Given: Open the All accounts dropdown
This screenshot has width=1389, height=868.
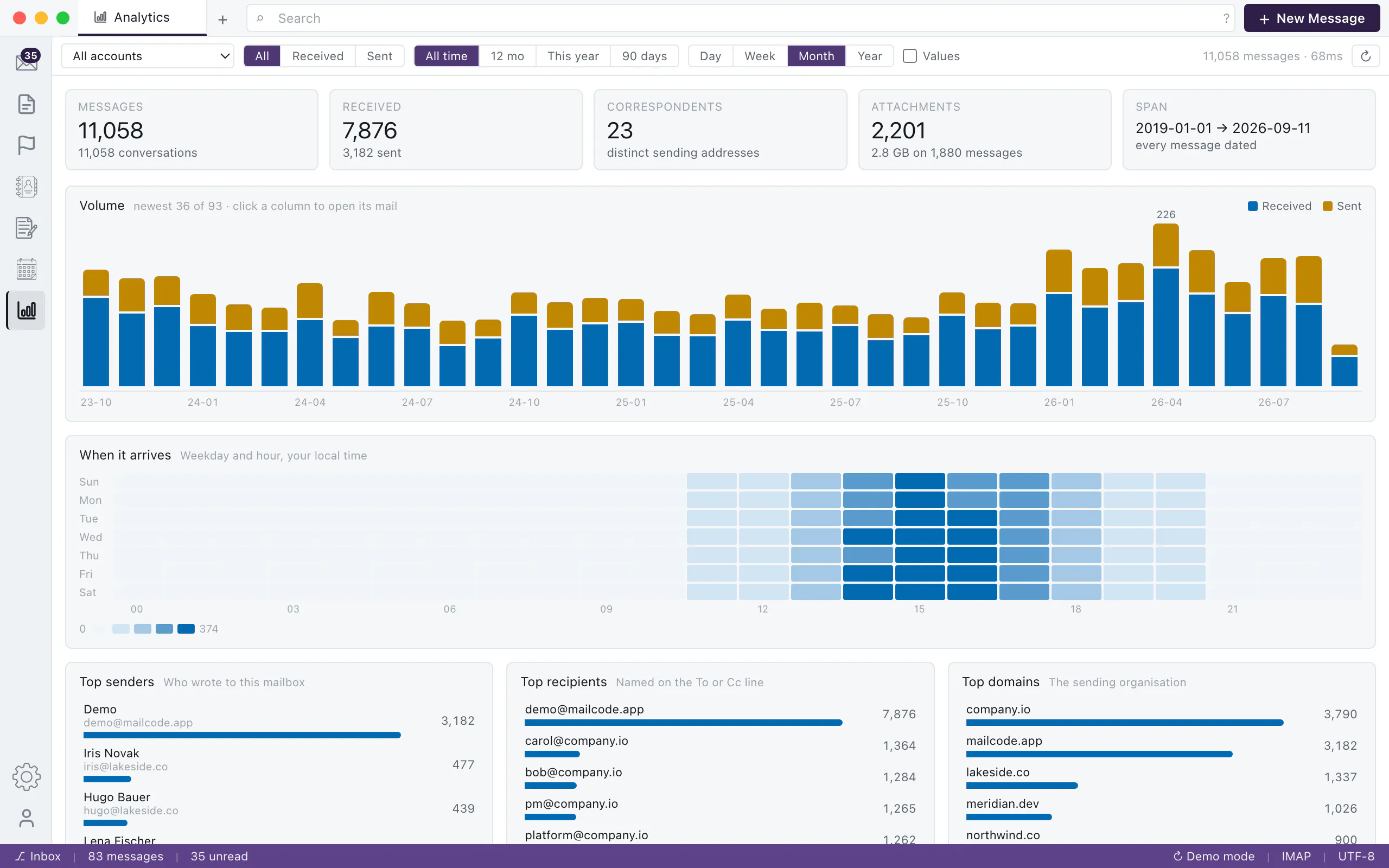Looking at the screenshot, I should [148, 56].
